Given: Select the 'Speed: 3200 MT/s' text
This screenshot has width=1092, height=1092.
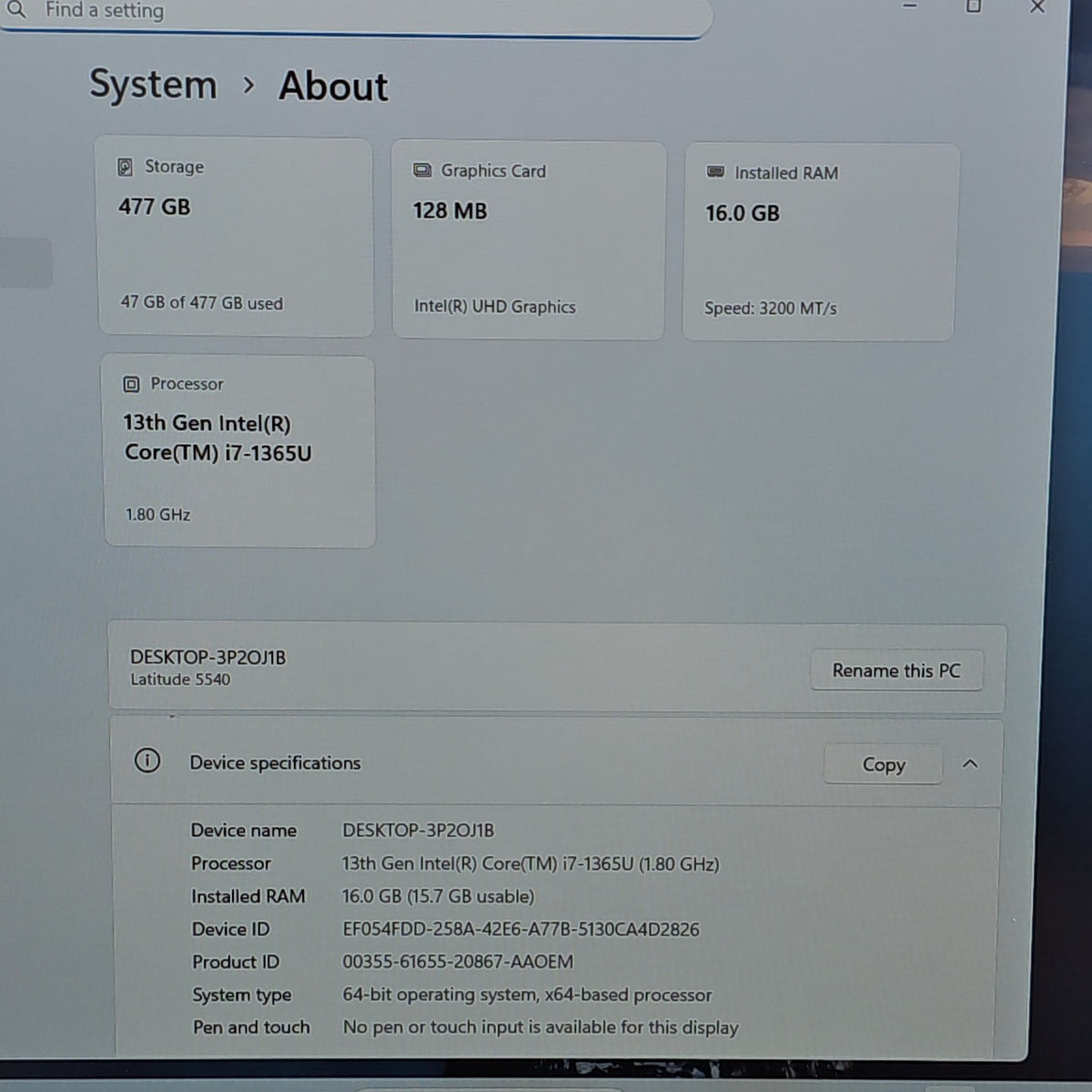Looking at the screenshot, I should point(771,308).
